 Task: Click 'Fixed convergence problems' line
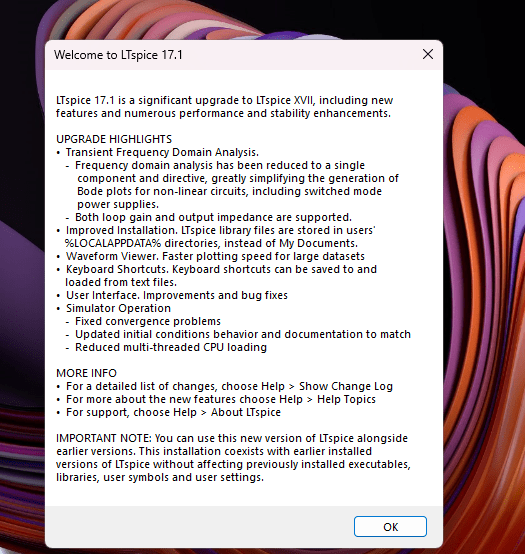point(148,321)
